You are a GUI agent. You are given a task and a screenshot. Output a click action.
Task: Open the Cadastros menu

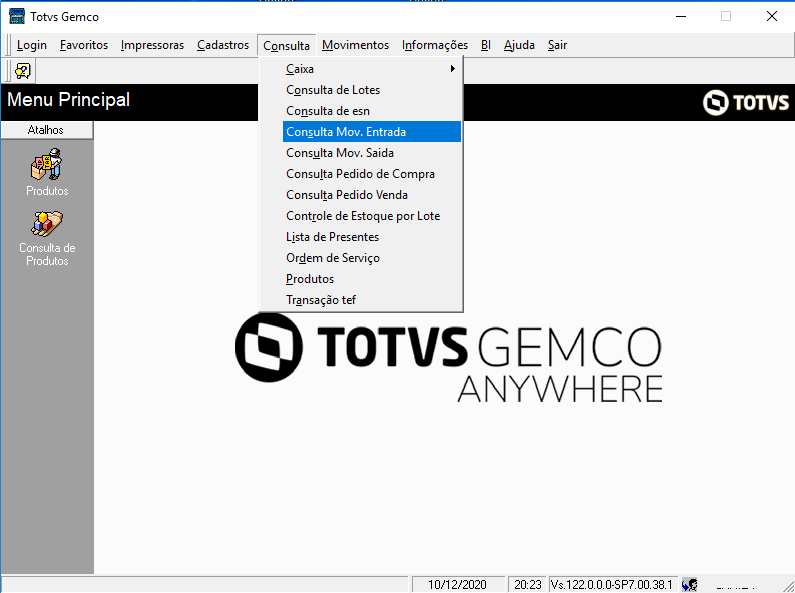(x=223, y=45)
